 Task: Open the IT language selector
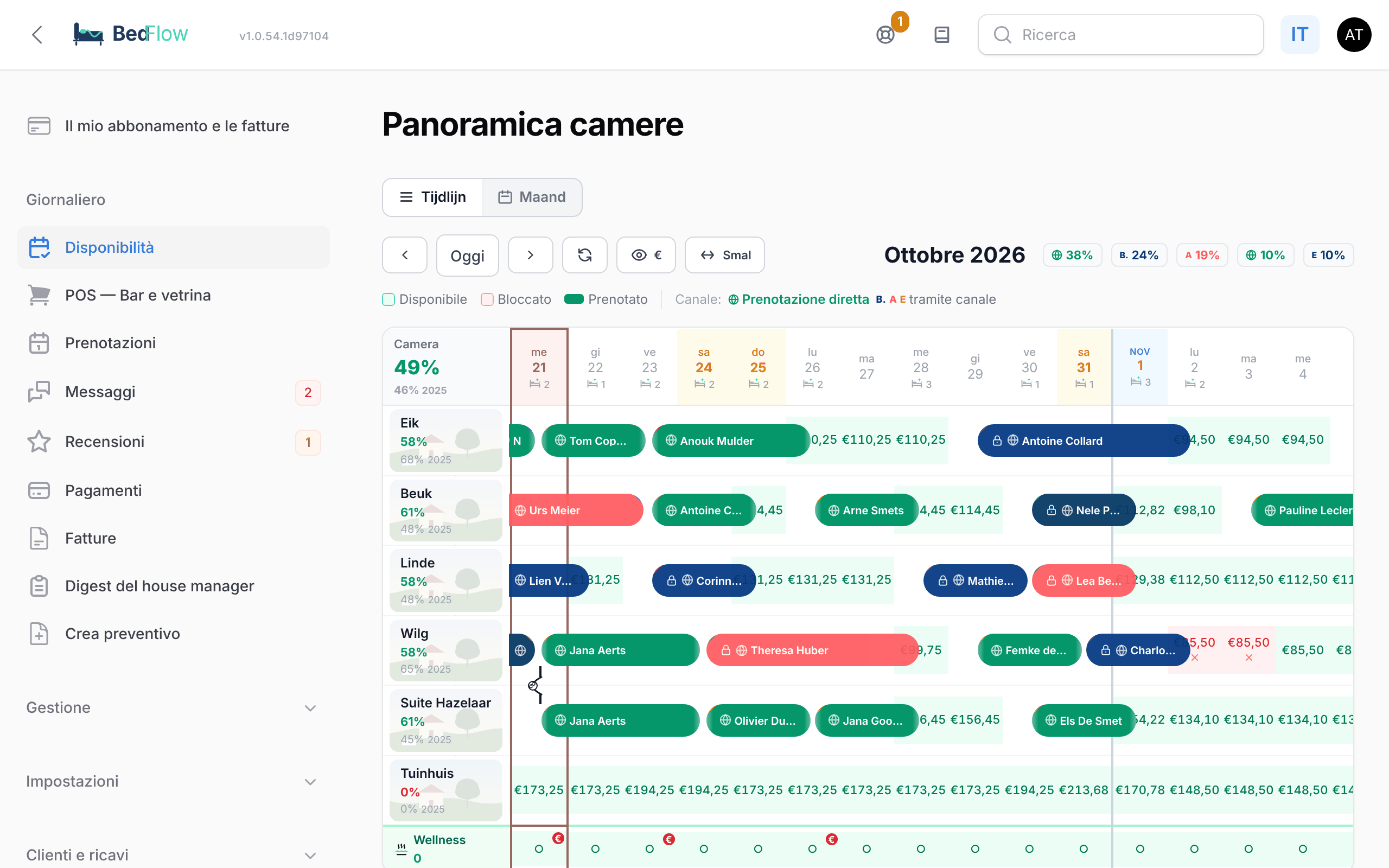click(x=1299, y=35)
